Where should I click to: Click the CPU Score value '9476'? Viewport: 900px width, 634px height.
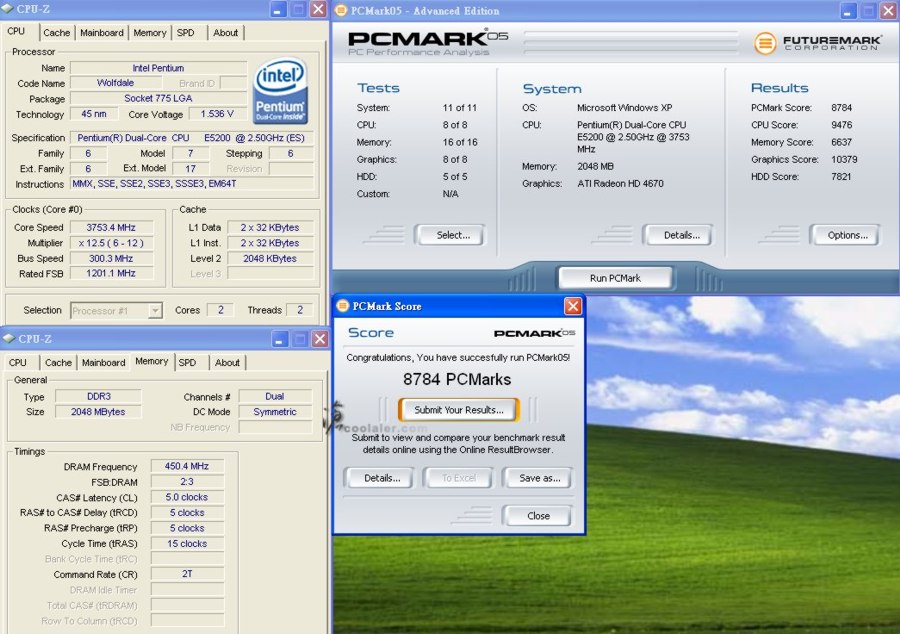841,125
